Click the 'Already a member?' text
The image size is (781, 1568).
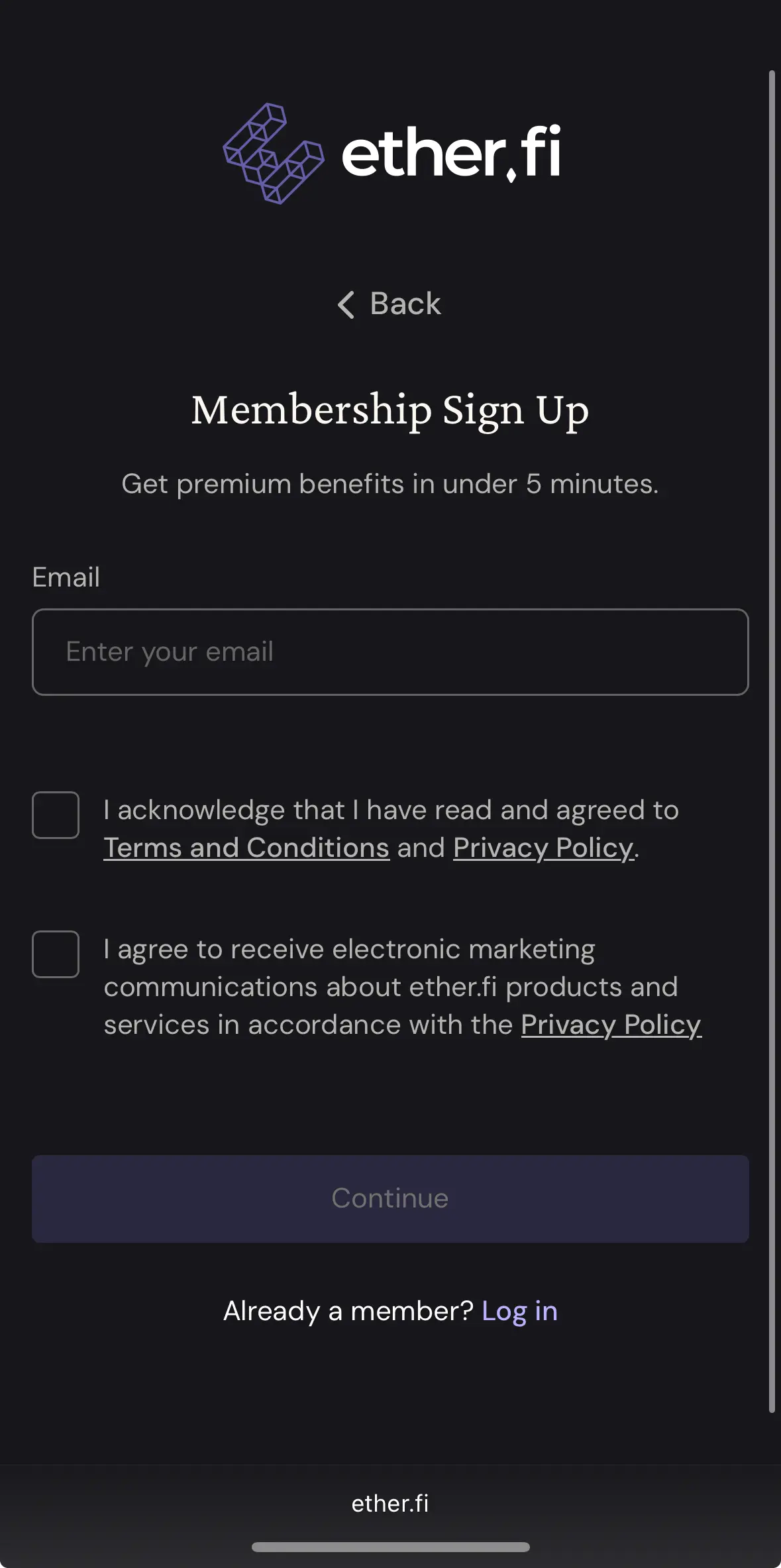coord(348,1311)
